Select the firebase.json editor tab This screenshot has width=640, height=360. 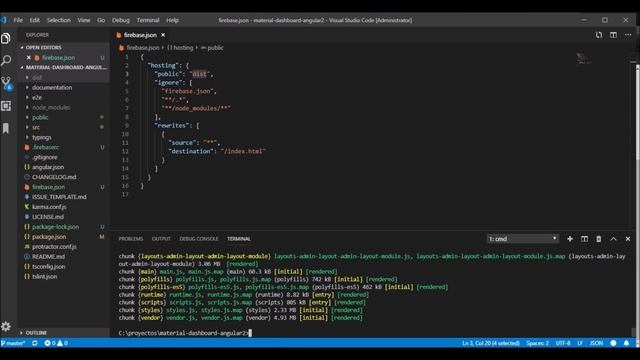click(x=140, y=35)
